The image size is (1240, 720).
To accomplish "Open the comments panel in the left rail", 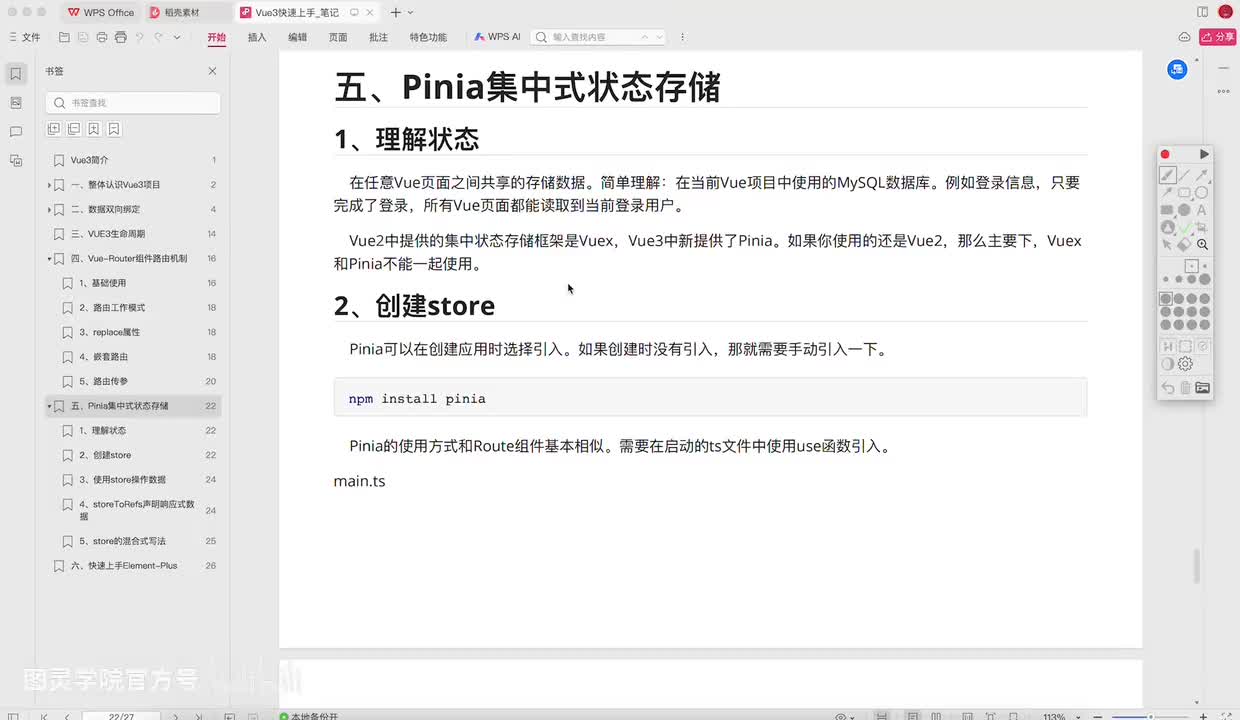I will [15, 132].
